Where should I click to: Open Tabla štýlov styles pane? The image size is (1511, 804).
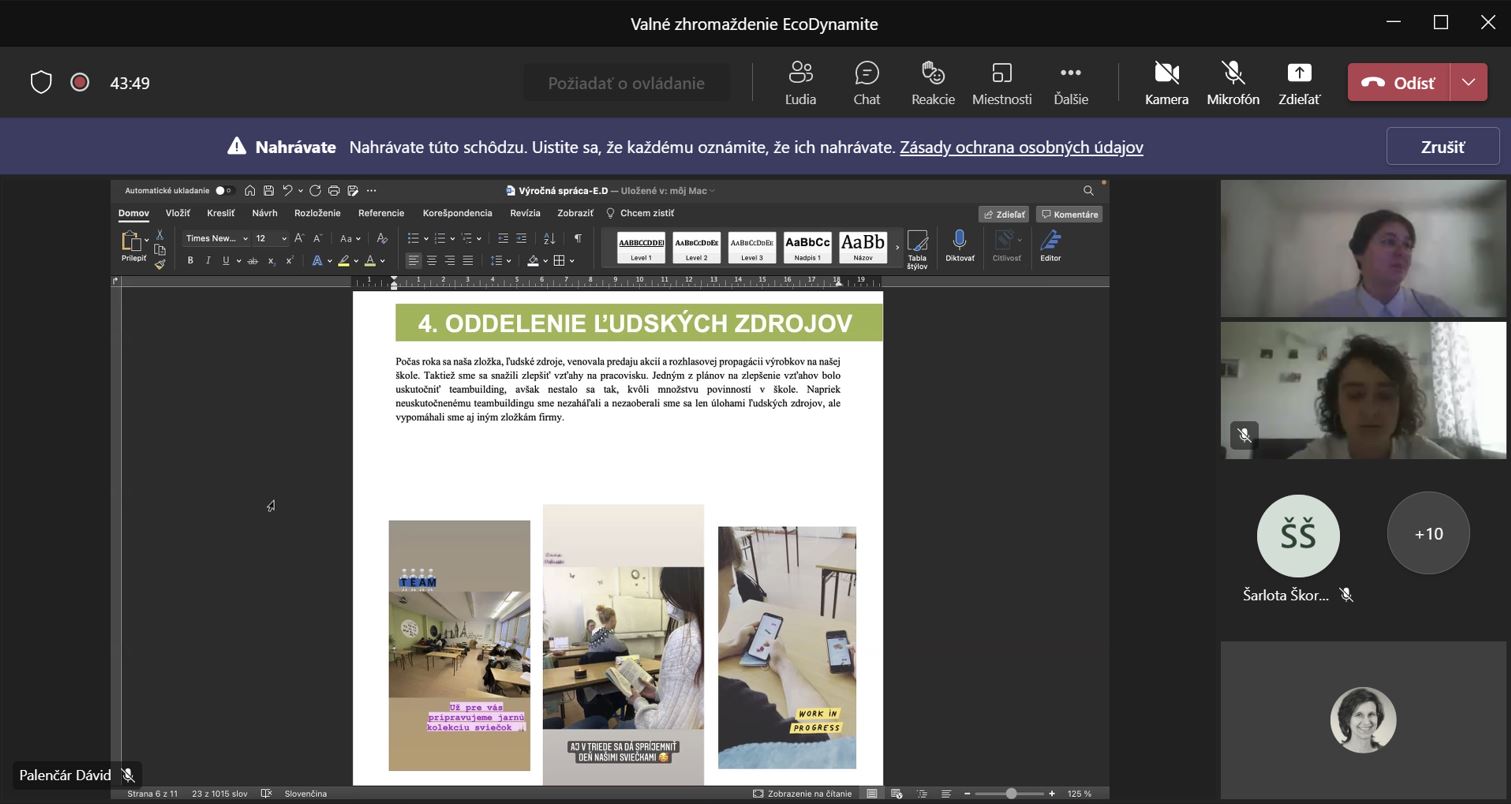click(917, 249)
